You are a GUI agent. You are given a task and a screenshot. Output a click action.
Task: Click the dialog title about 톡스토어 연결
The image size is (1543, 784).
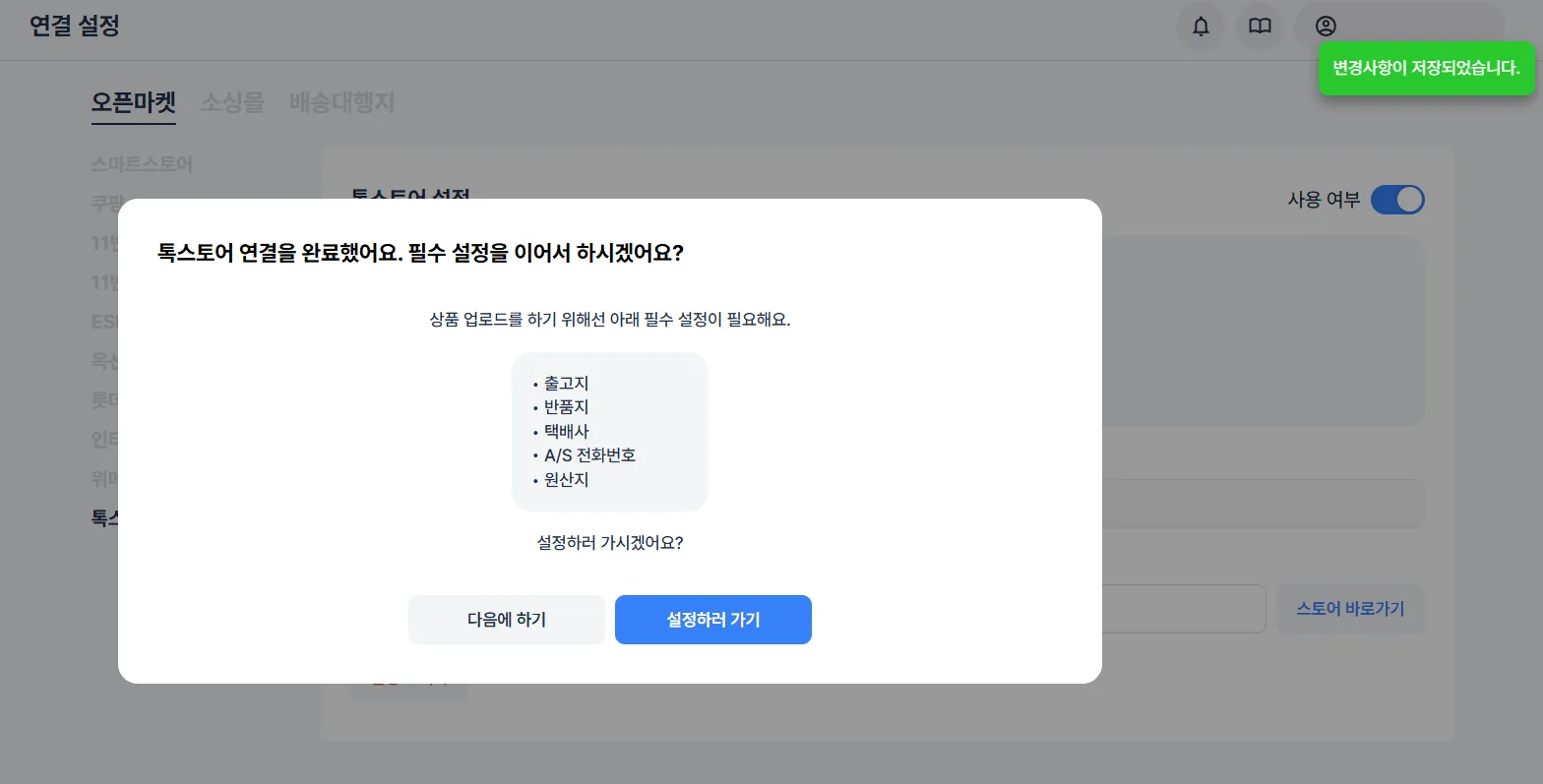(420, 253)
